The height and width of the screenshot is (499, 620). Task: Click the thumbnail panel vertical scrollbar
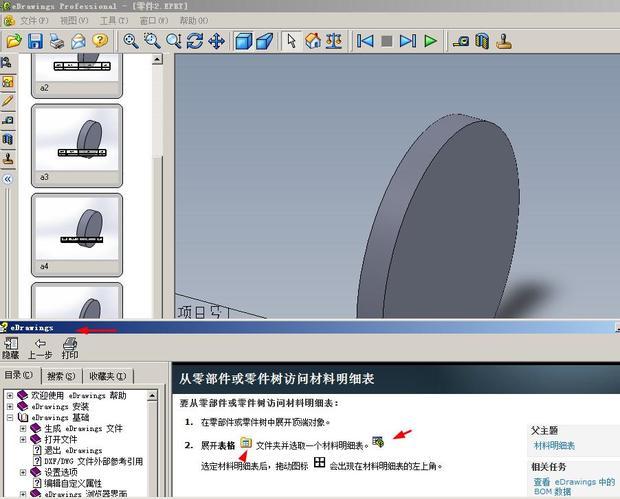coord(157,120)
